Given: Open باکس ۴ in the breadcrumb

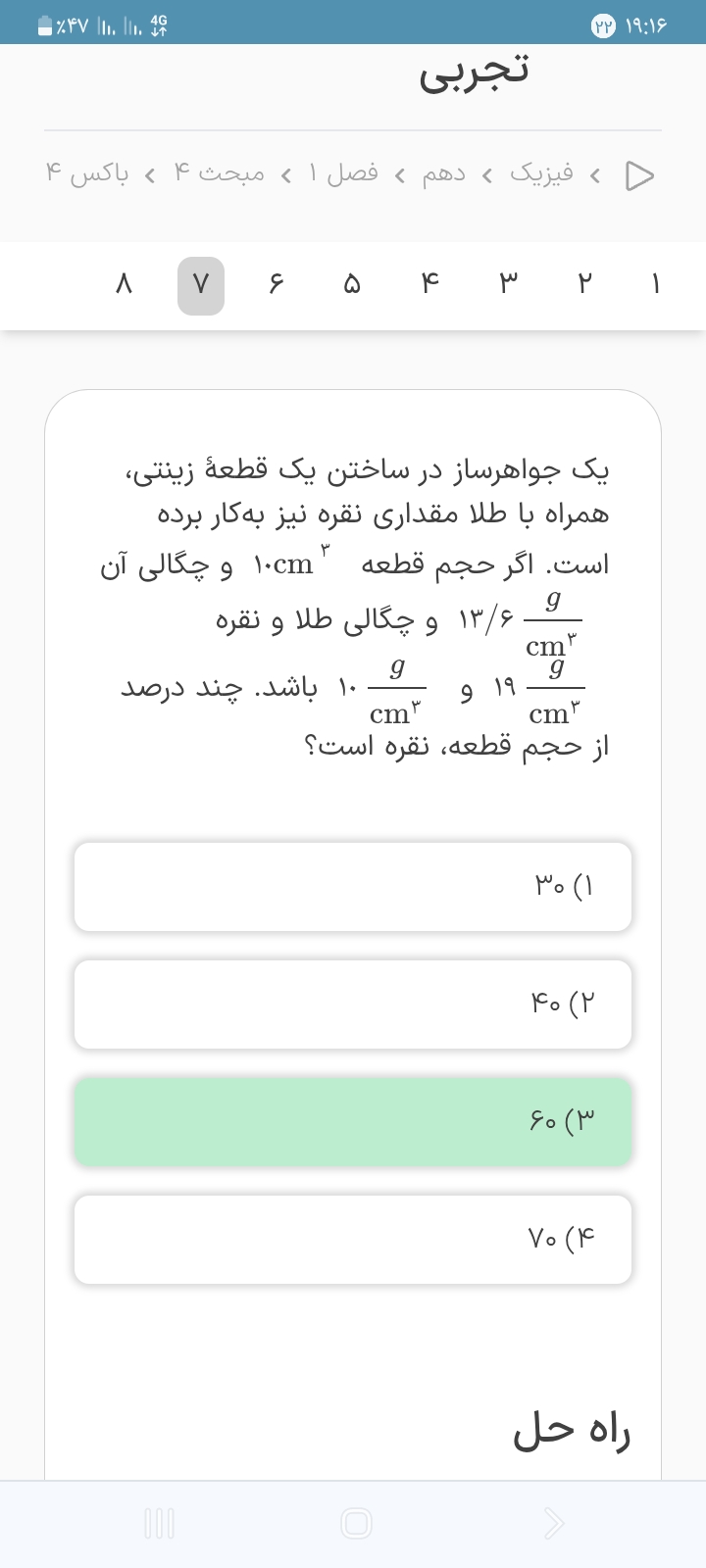Looking at the screenshot, I should point(86,174).
